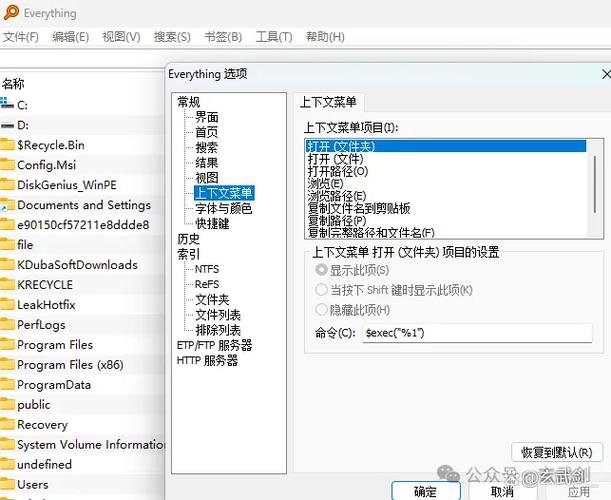Select 历史 in options tree
Image resolution: width=611 pixels, height=500 pixels.
pos(189,239)
